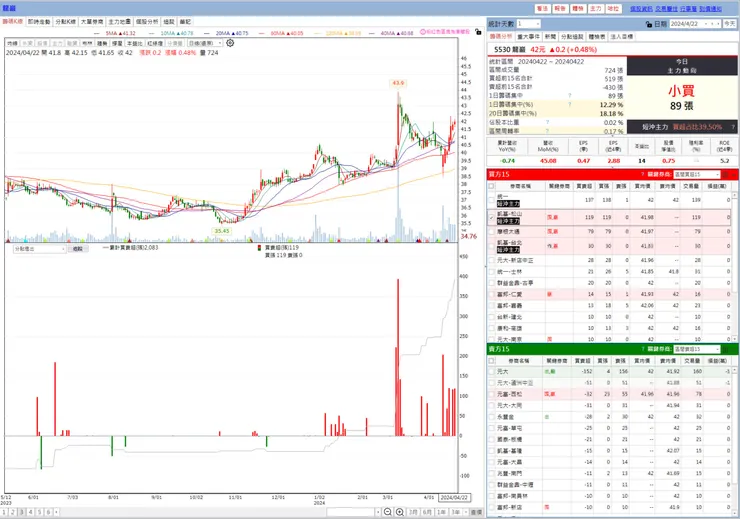This screenshot has width=740, height=519.
Task: Switch to the 即時走勢 tab
Action: [x=39, y=22]
